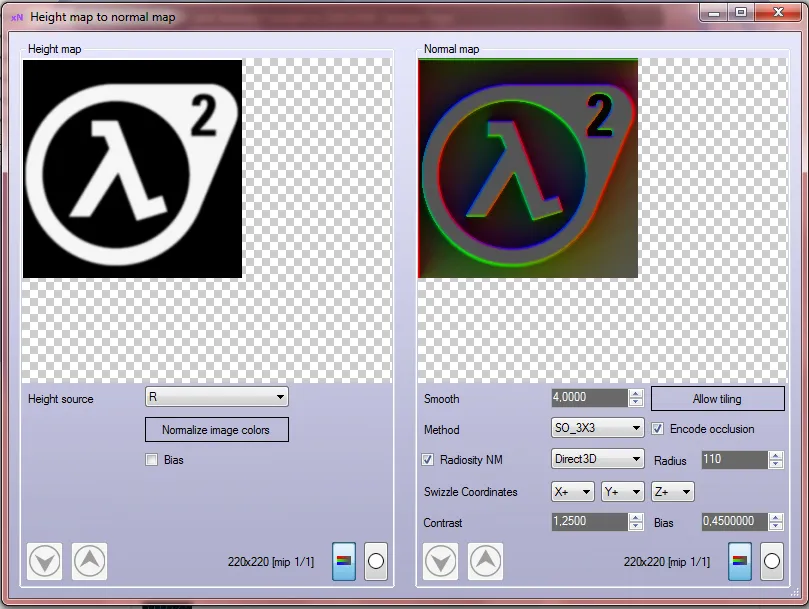Click the Allow tiling button

click(x=718, y=398)
